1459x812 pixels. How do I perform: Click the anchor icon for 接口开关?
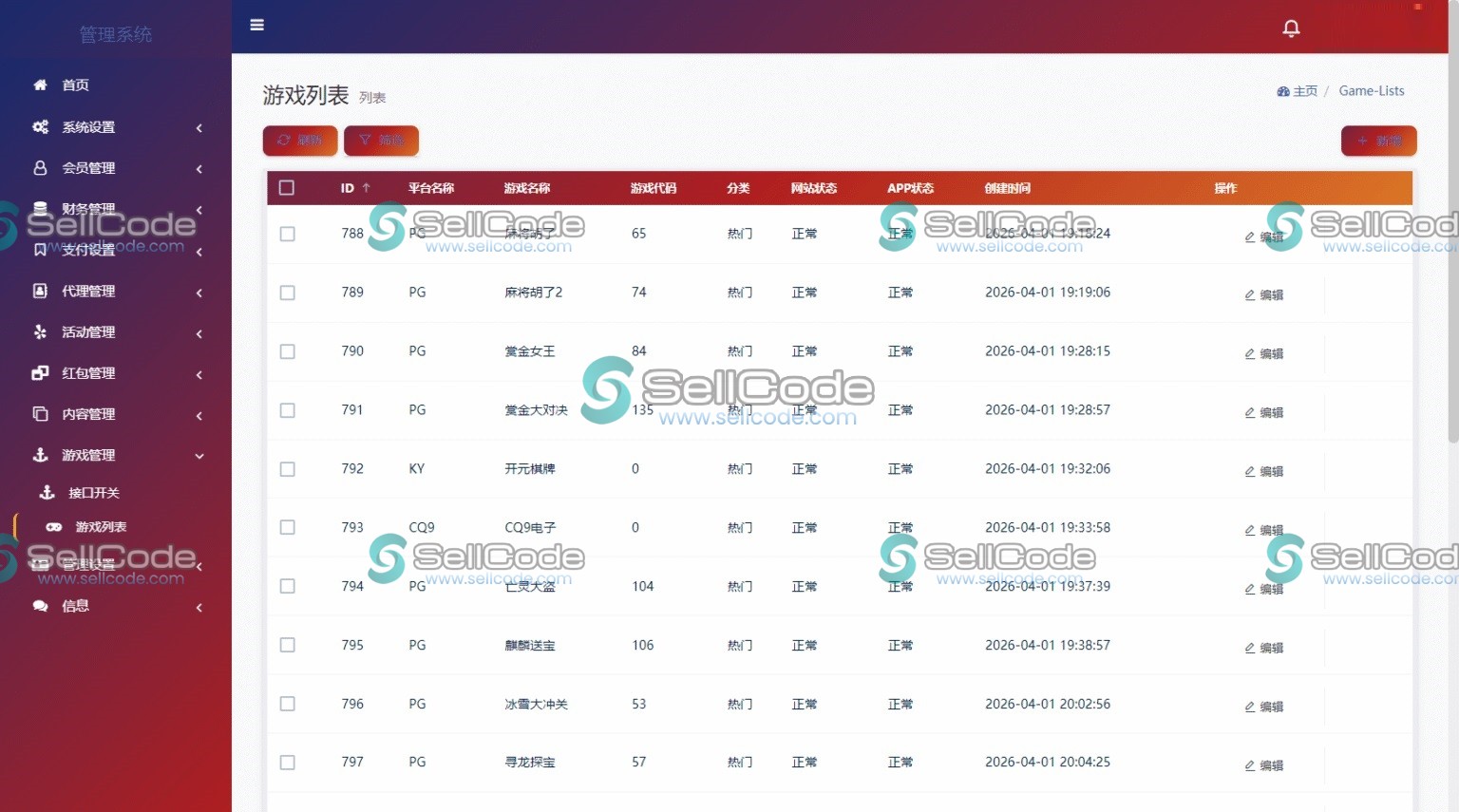tap(47, 492)
